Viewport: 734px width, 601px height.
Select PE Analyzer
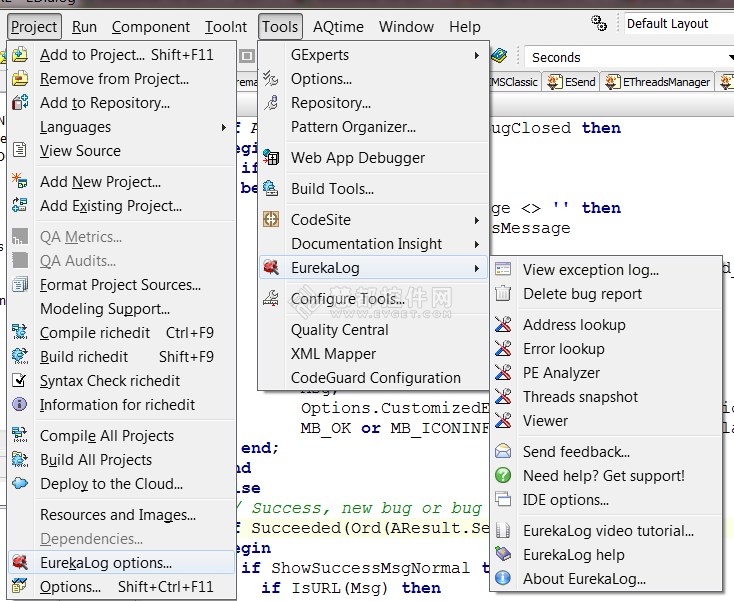(x=606, y=373)
